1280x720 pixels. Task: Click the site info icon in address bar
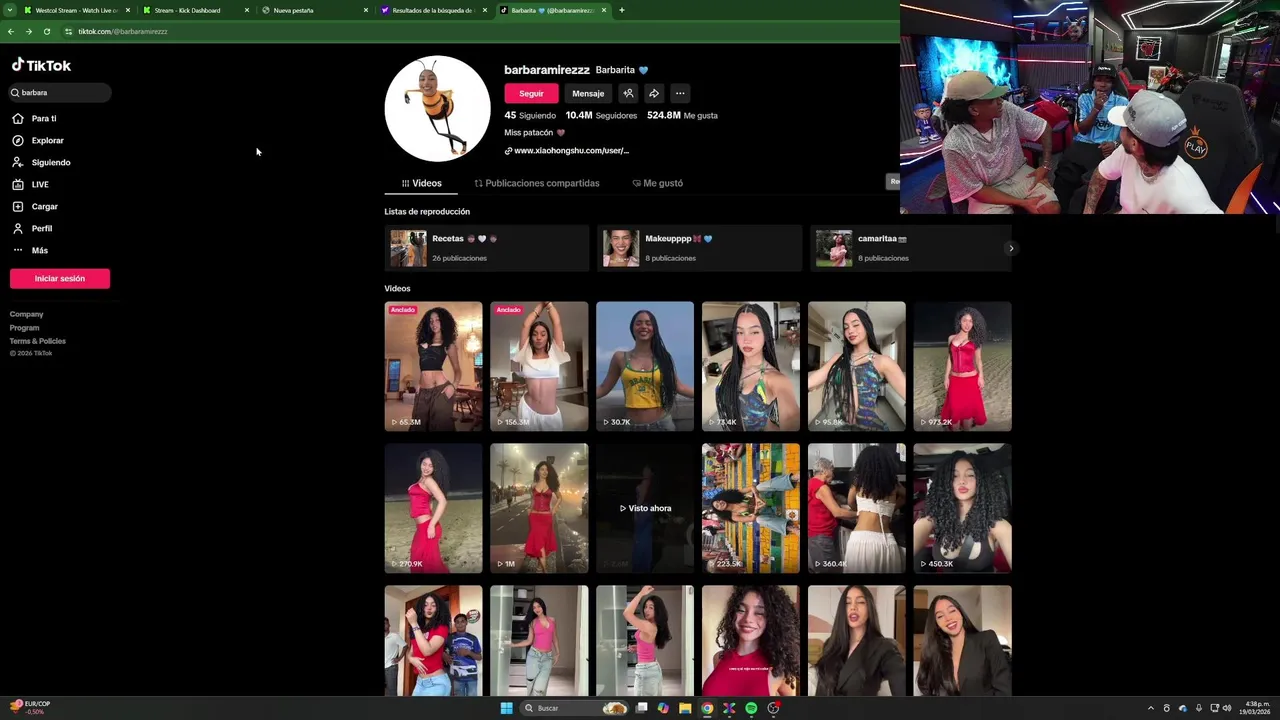coord(68,32)
